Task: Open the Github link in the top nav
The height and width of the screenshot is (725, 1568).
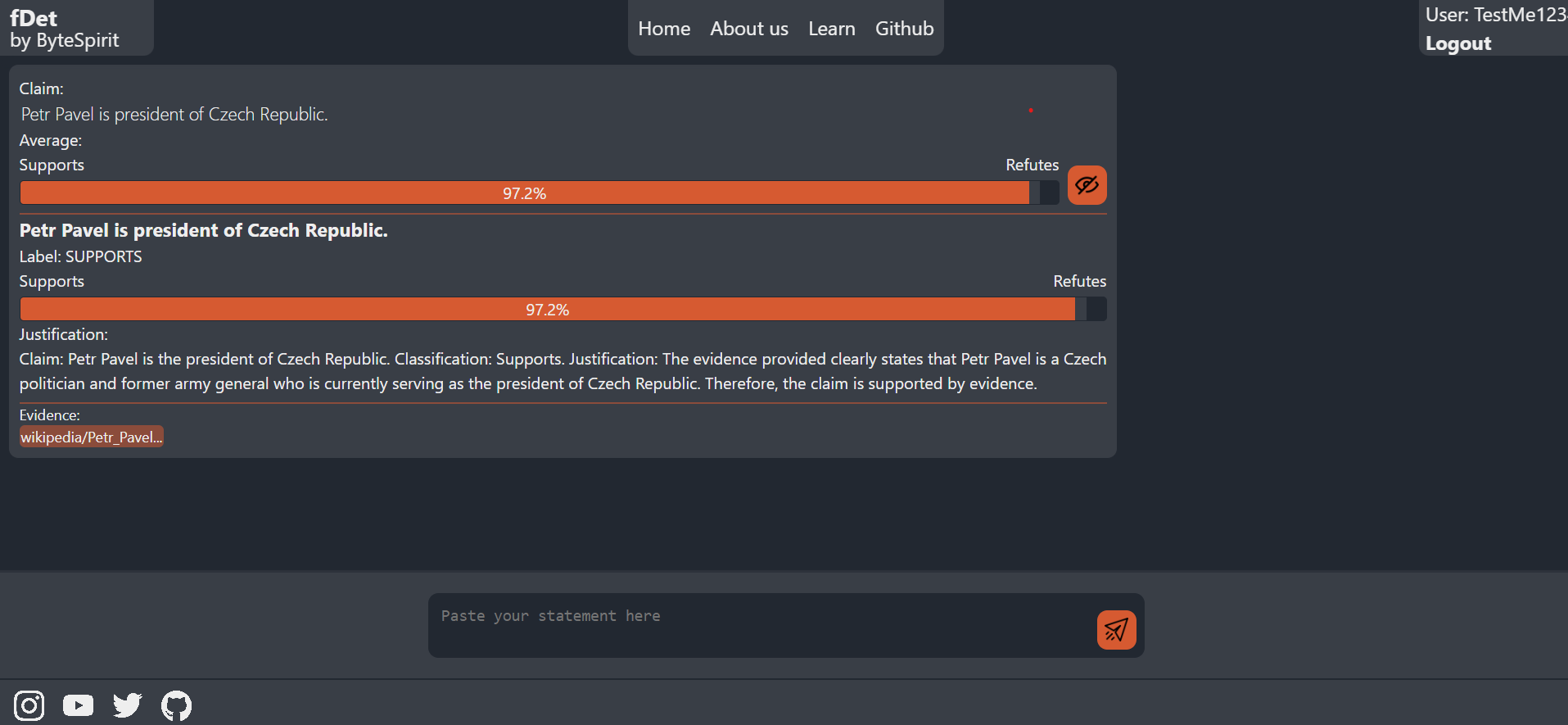Action: pos(904,29)
